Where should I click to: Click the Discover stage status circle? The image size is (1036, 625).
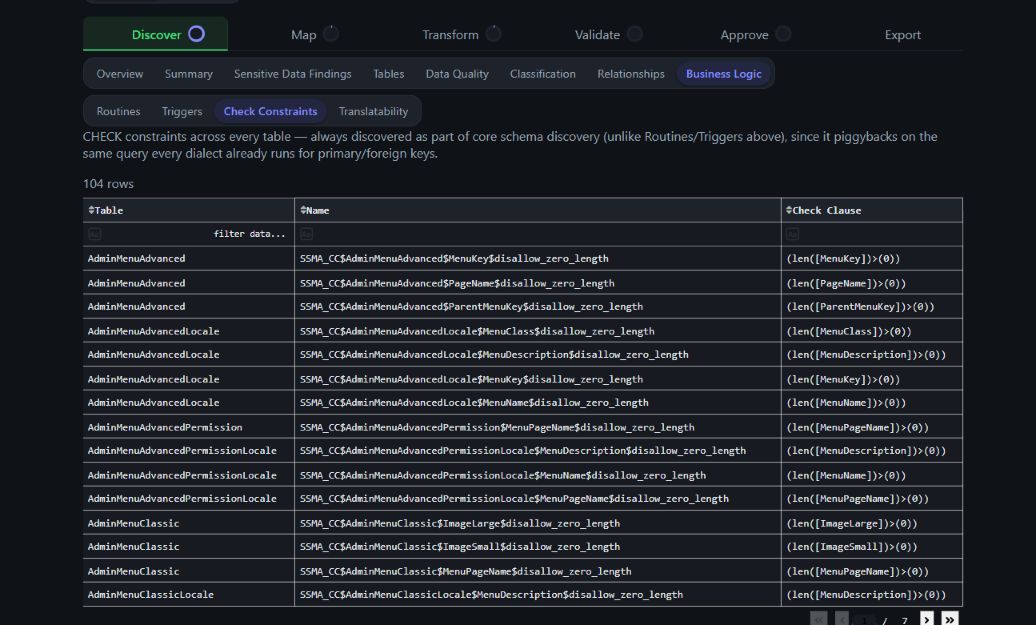[196, 34]
